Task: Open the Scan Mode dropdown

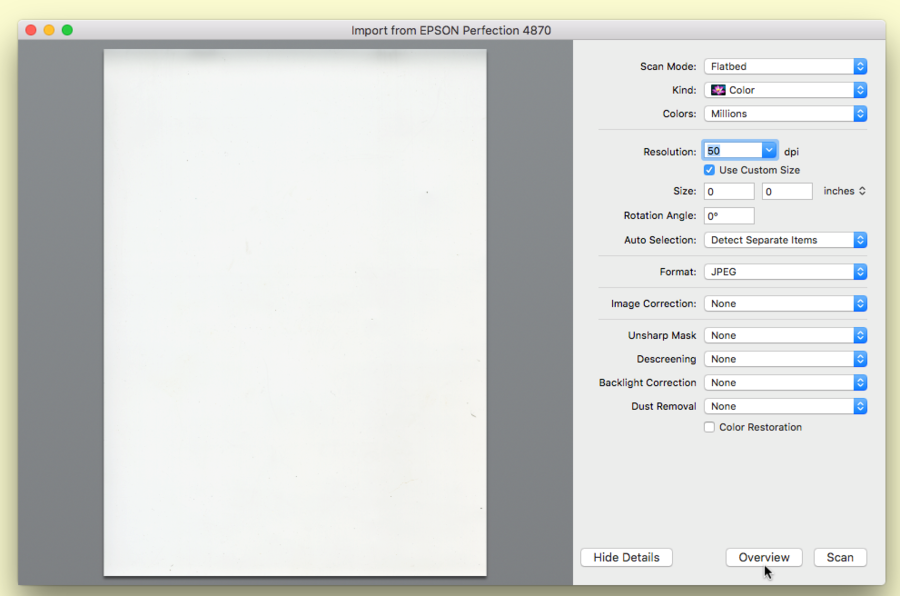Action: click(785, 66)
